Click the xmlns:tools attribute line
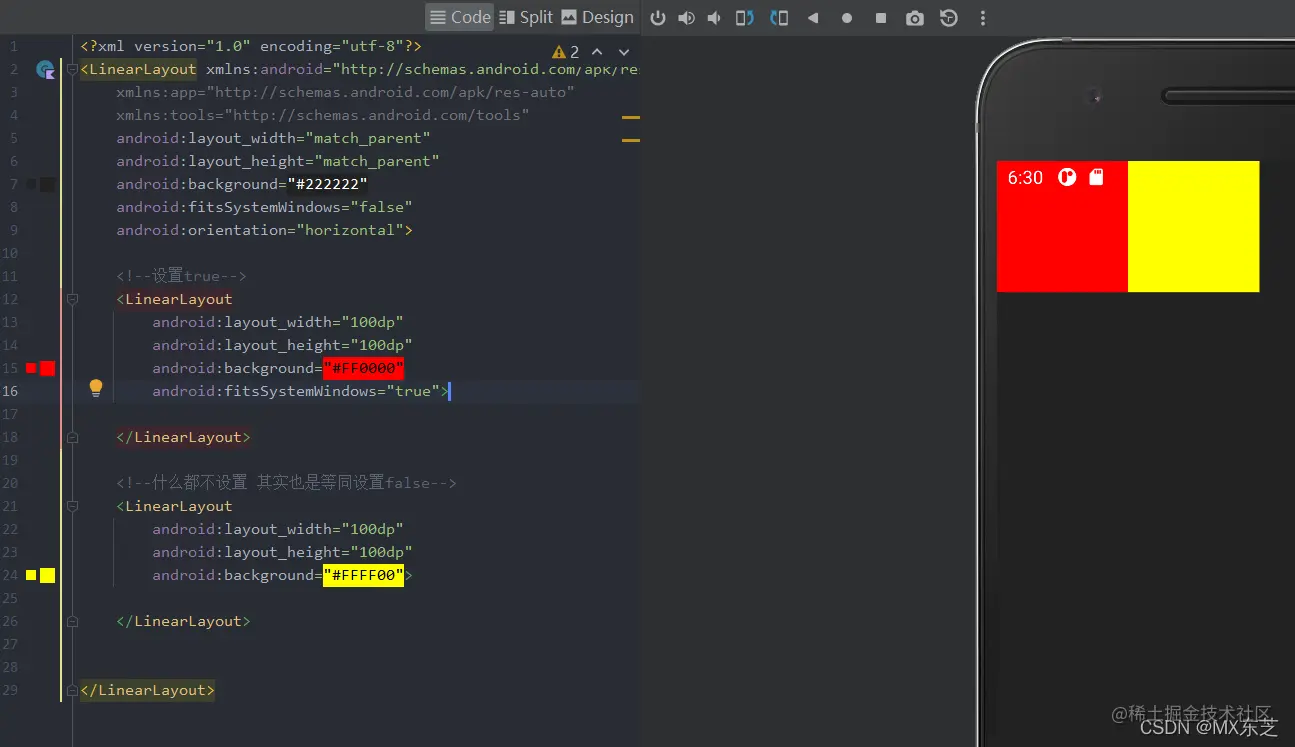Screen dimensions: 1295x747 click(323, 115)
